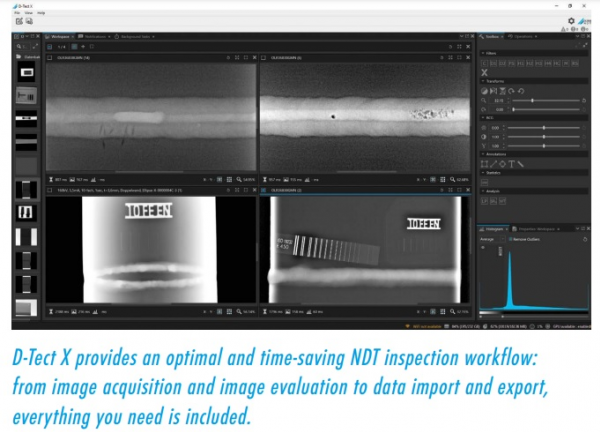Viewport: 600px width, 432px height.
Task: Collapse the Analysis section
Action: point(483,191)
